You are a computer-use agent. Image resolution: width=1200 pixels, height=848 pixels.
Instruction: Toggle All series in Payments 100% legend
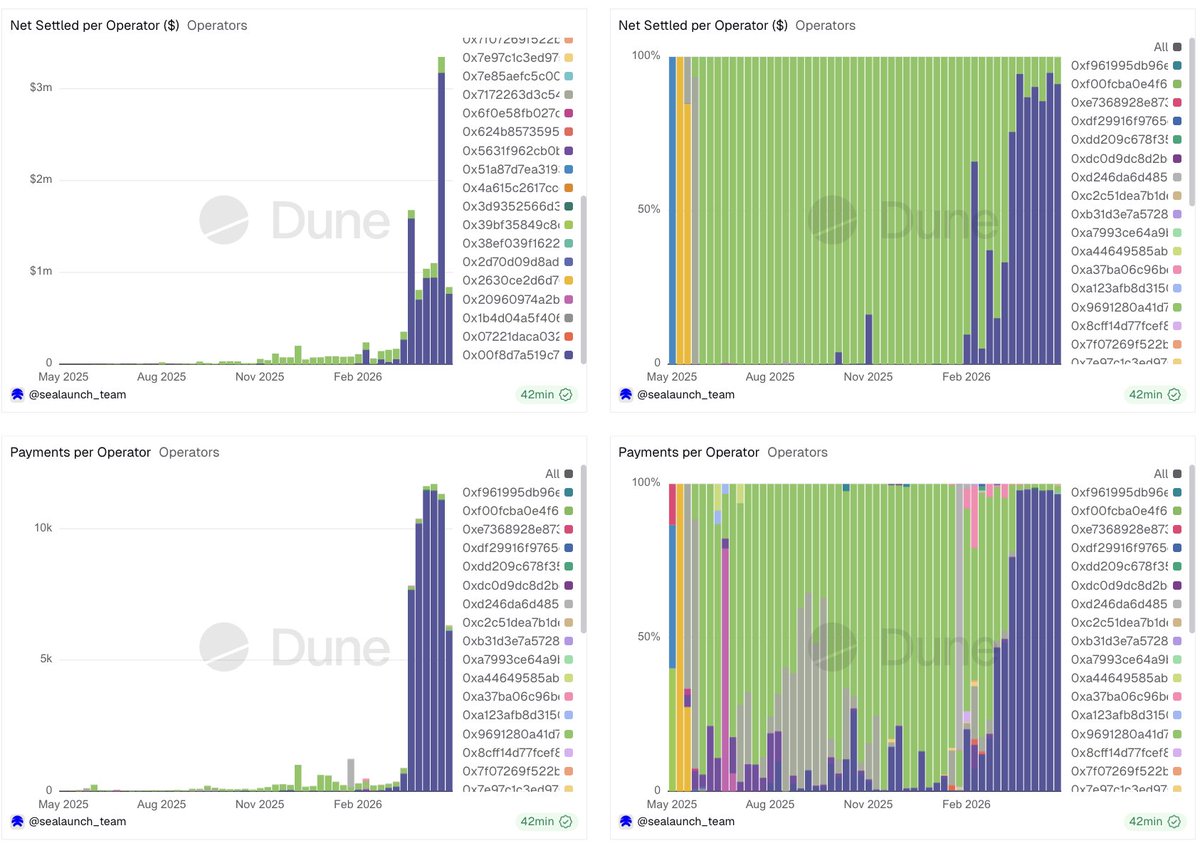[1168, 473]
